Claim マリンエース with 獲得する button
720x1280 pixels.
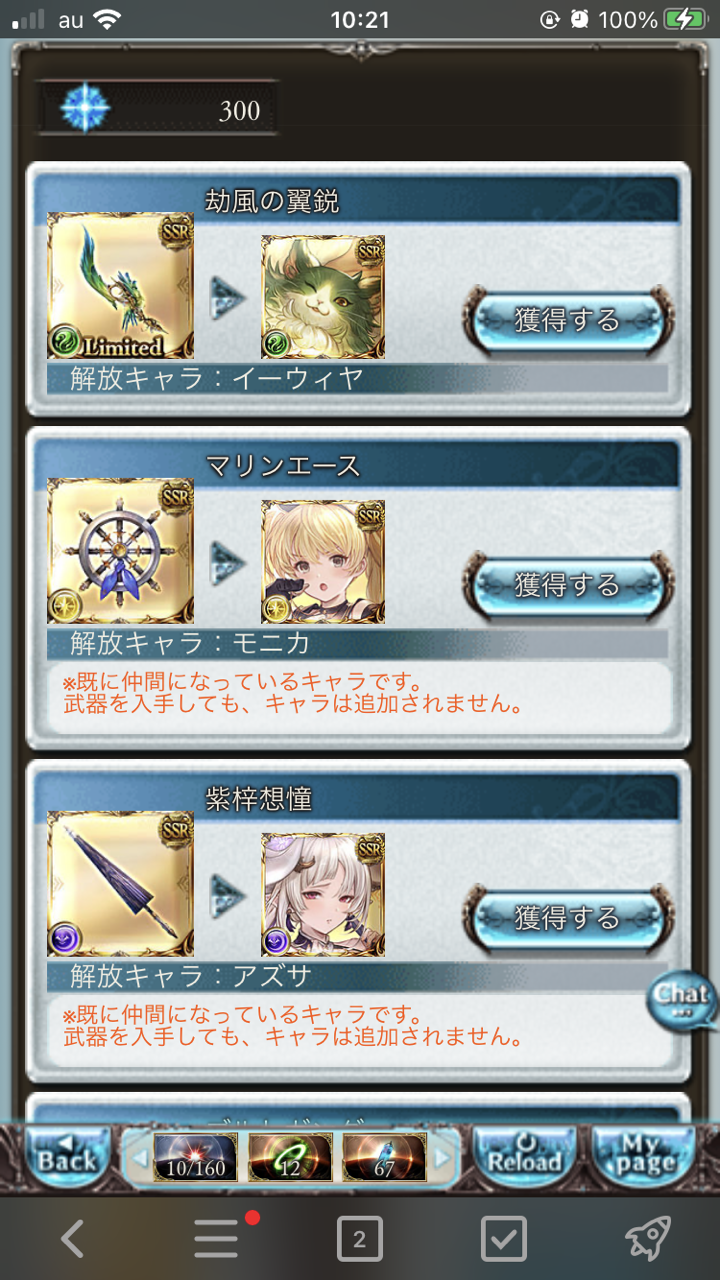[x=567, y=585]
